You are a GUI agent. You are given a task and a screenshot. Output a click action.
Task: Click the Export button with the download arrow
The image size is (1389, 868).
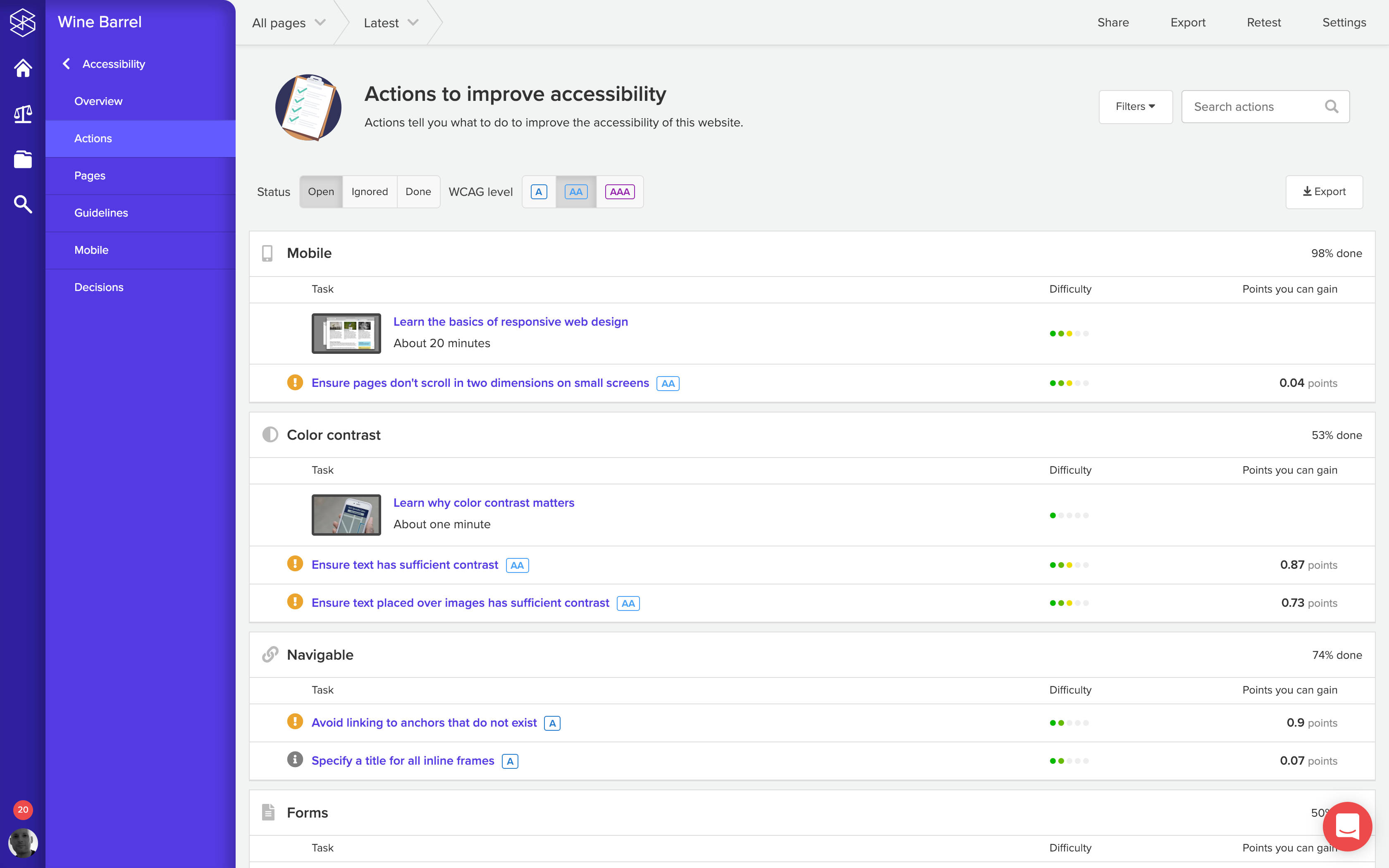pyautogui.click(x=1324, y=192)
